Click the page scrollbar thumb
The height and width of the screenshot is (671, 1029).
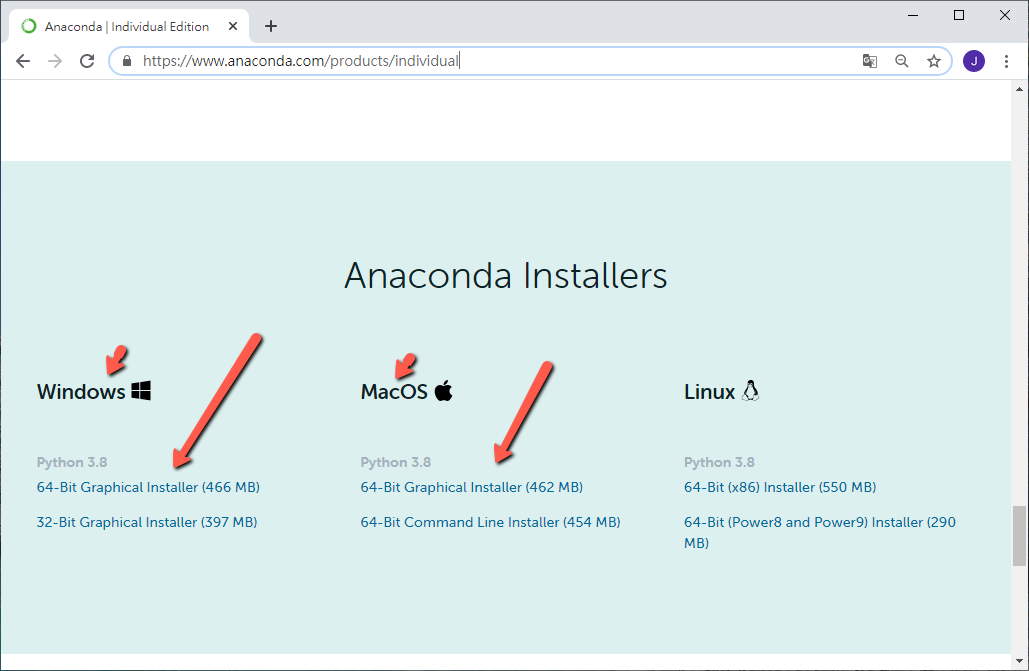tap(1019, 536)
